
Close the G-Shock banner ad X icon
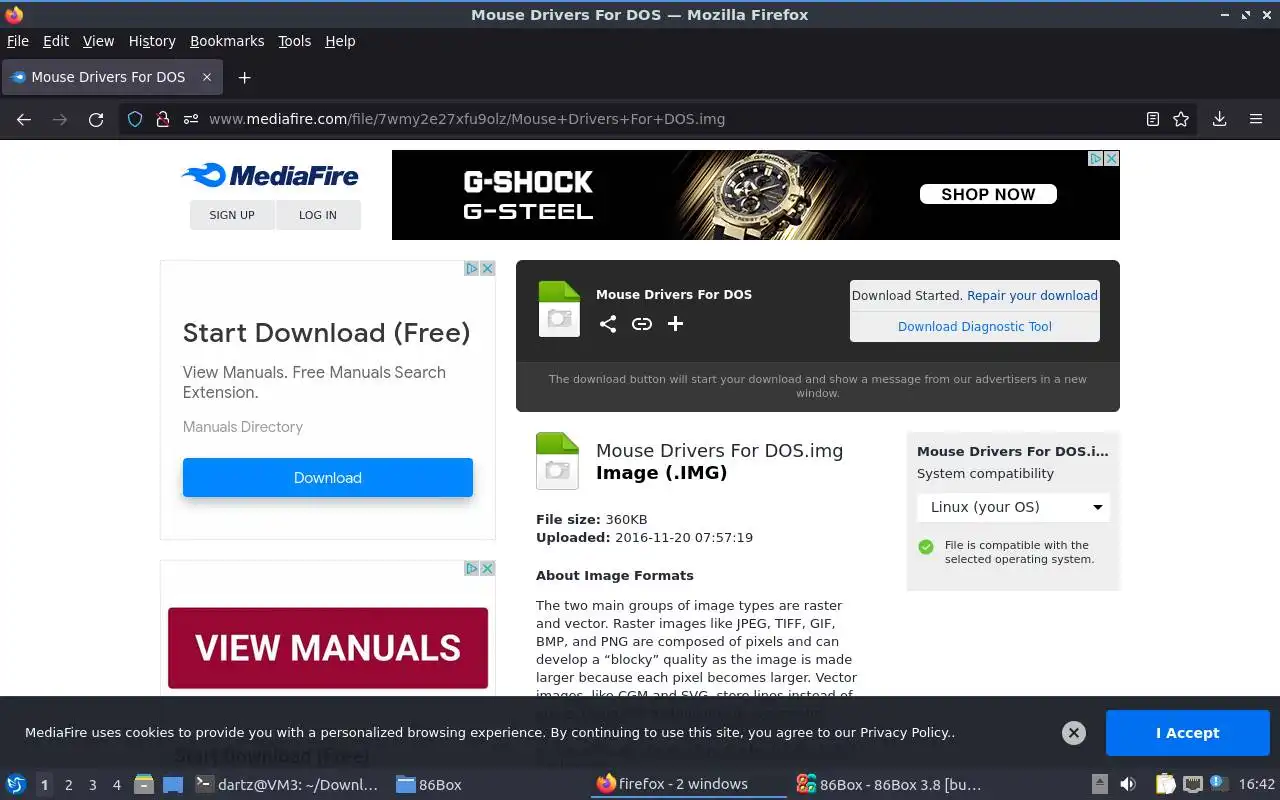1111,158
